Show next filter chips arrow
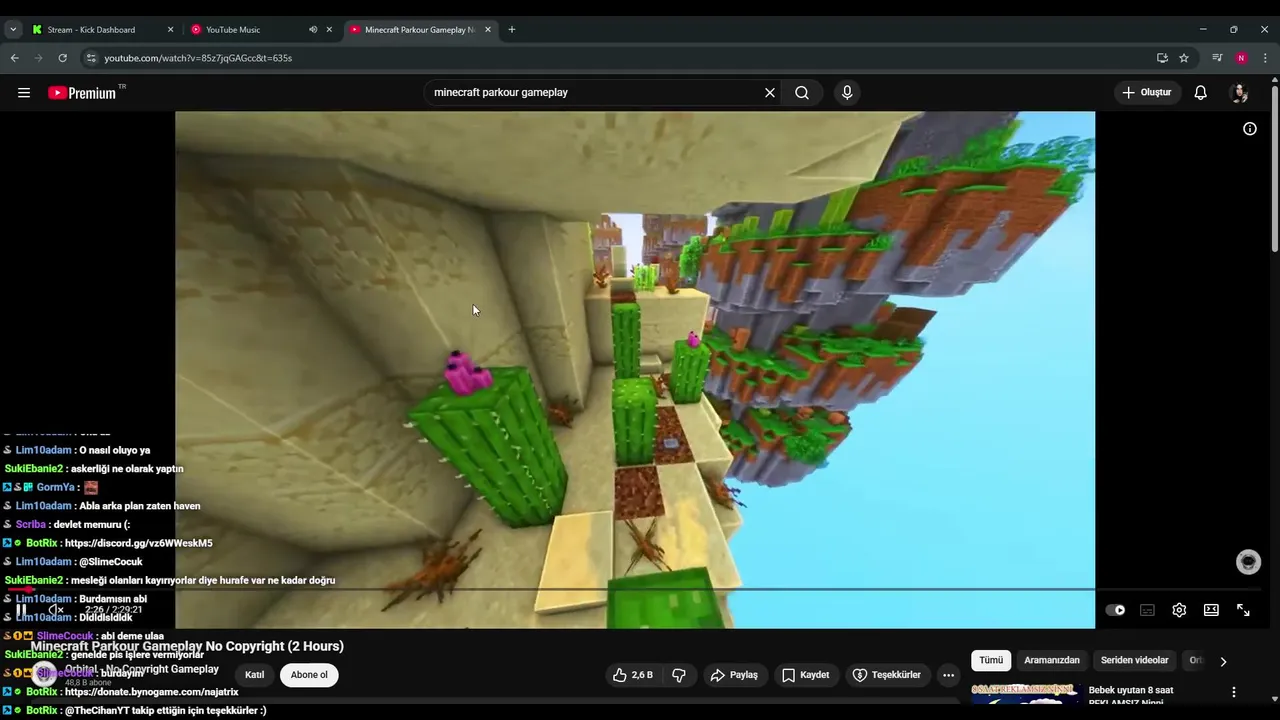The height and width of the screenshot is (720, 1280). pyautogui.click(x=1223, y=661)
